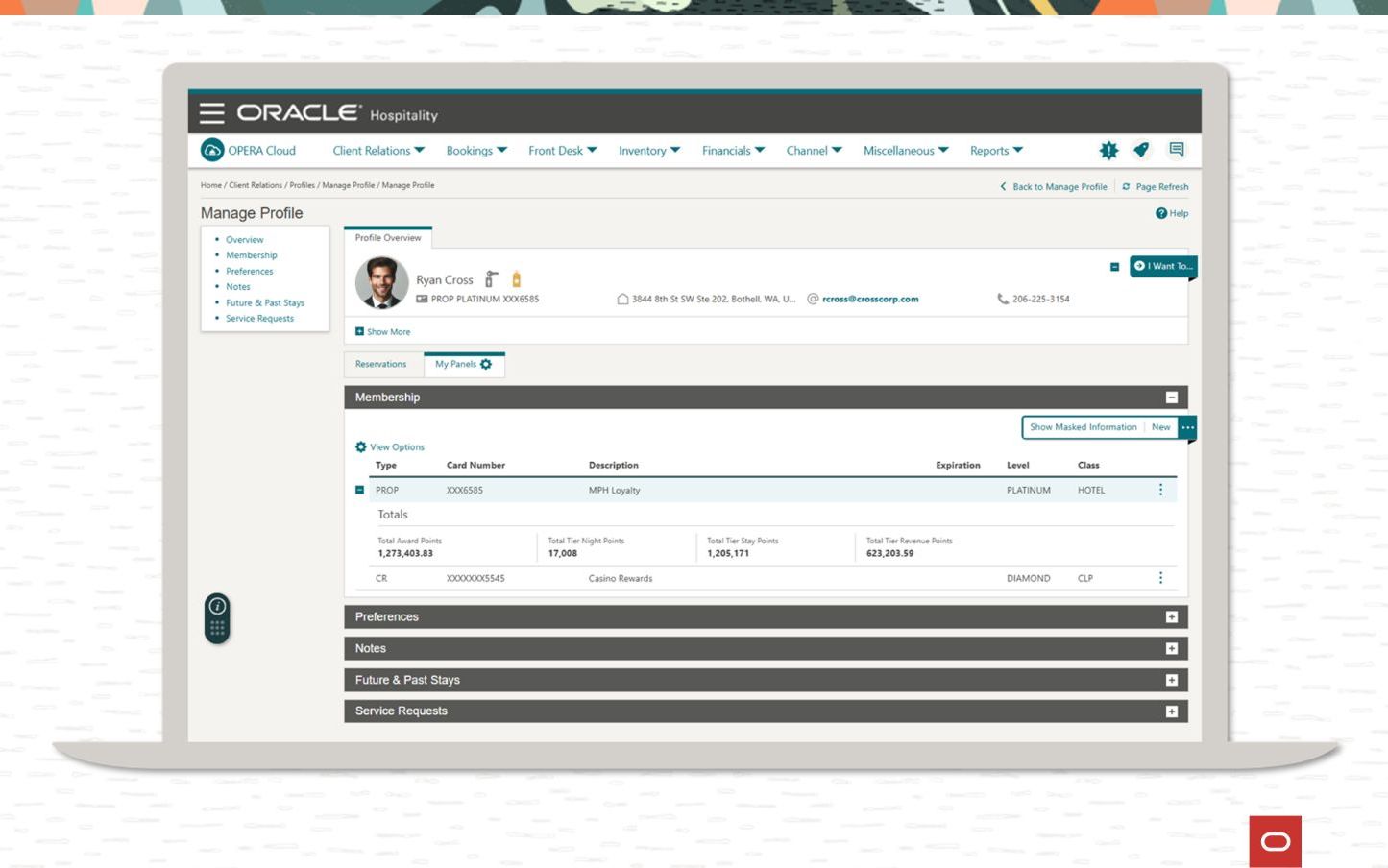Open the notifications bell icon

pos(1108,150)
